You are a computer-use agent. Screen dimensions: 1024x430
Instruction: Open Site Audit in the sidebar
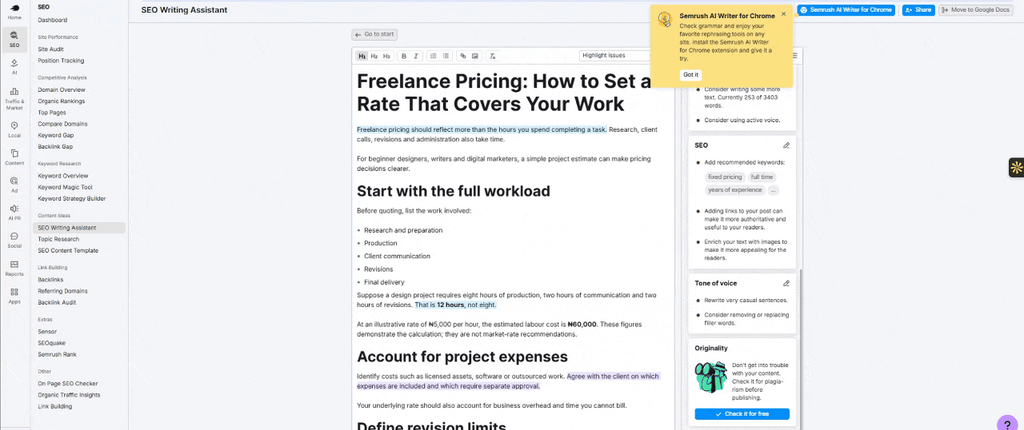[51, 49]
